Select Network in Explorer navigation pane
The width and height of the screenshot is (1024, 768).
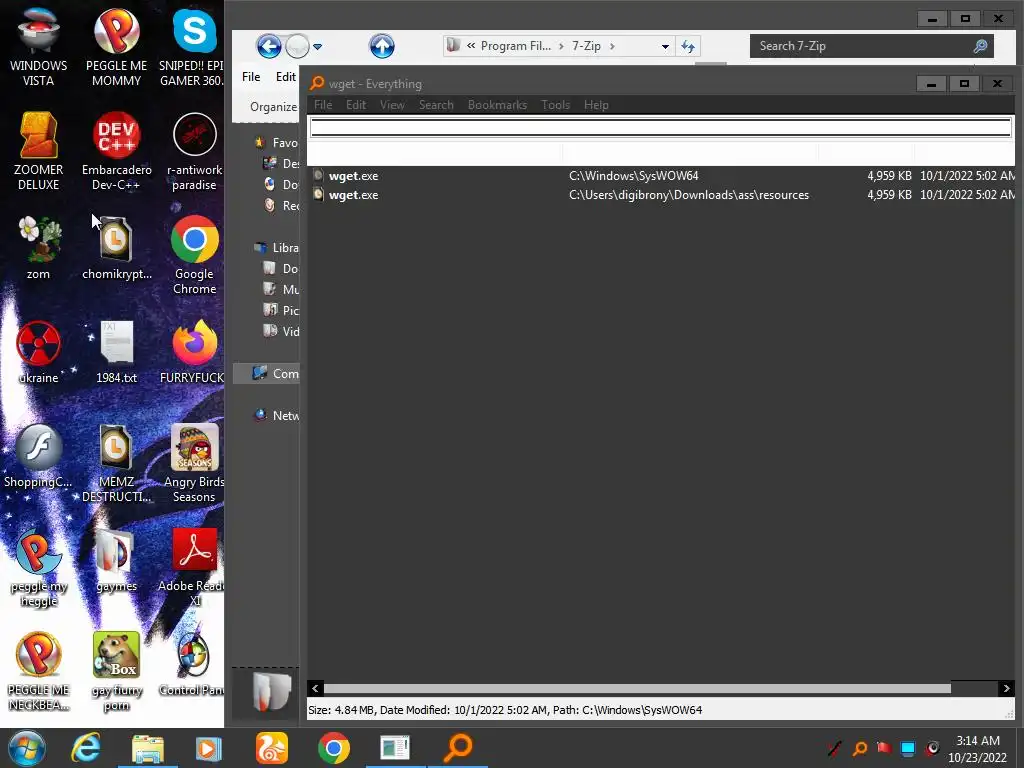277,415
